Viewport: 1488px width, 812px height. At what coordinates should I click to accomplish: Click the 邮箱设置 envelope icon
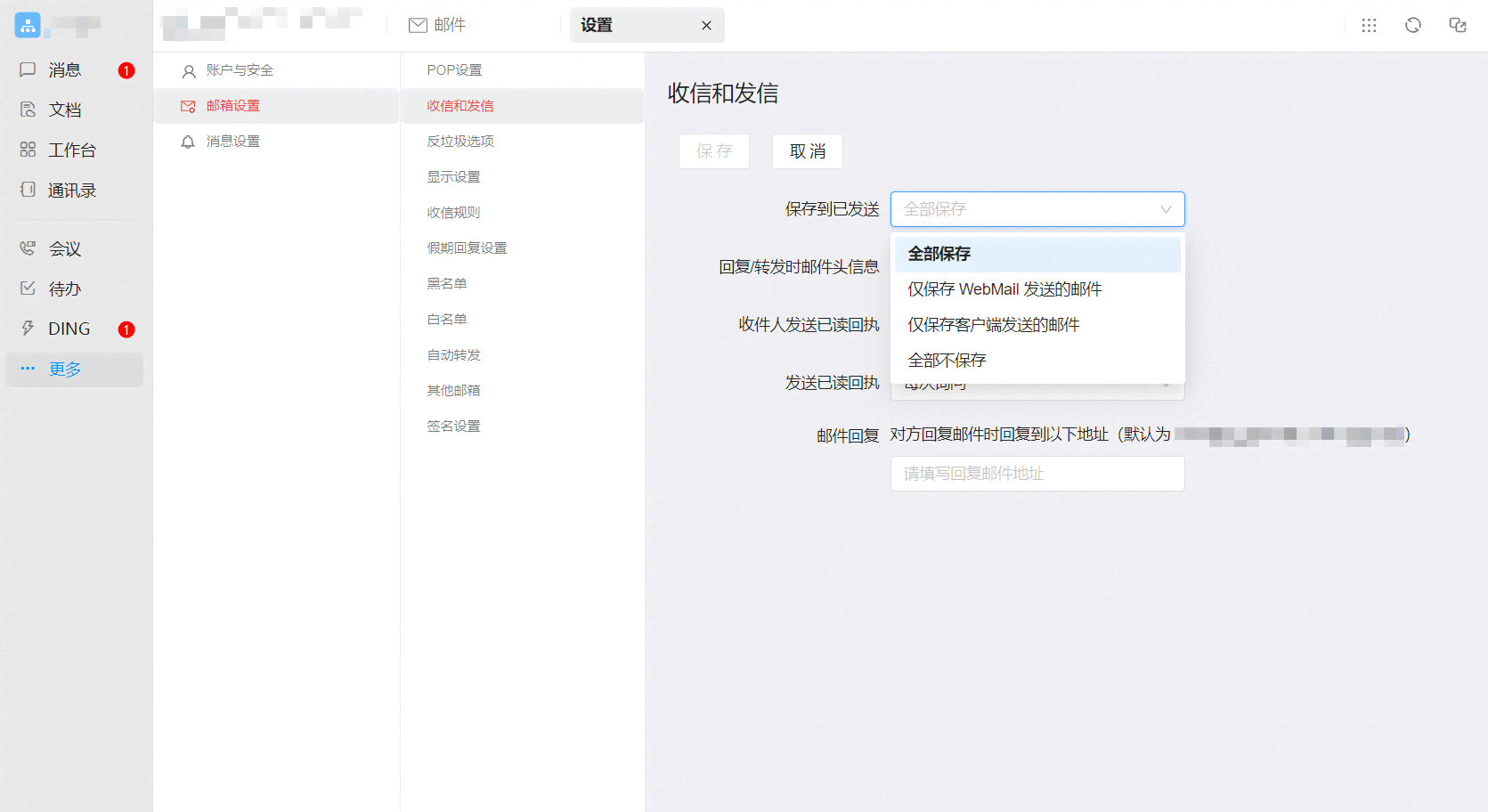[x=188, y=106]
